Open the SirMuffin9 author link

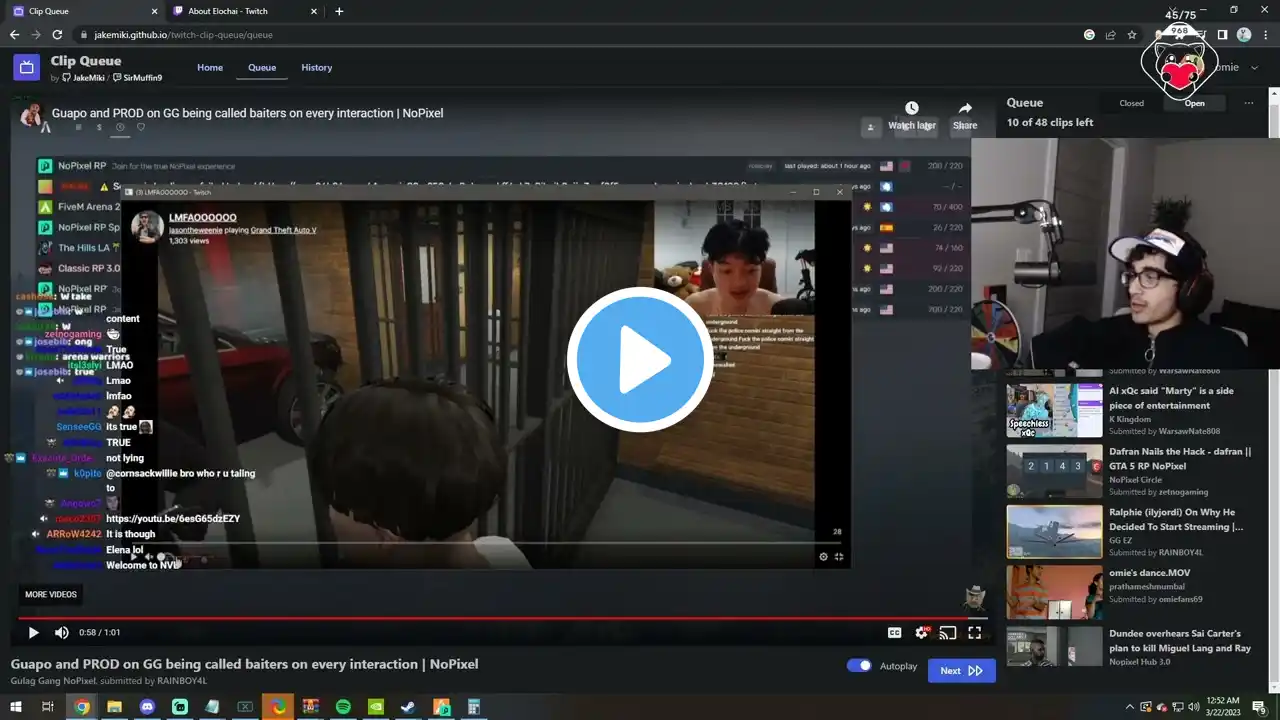click(138, 78)
